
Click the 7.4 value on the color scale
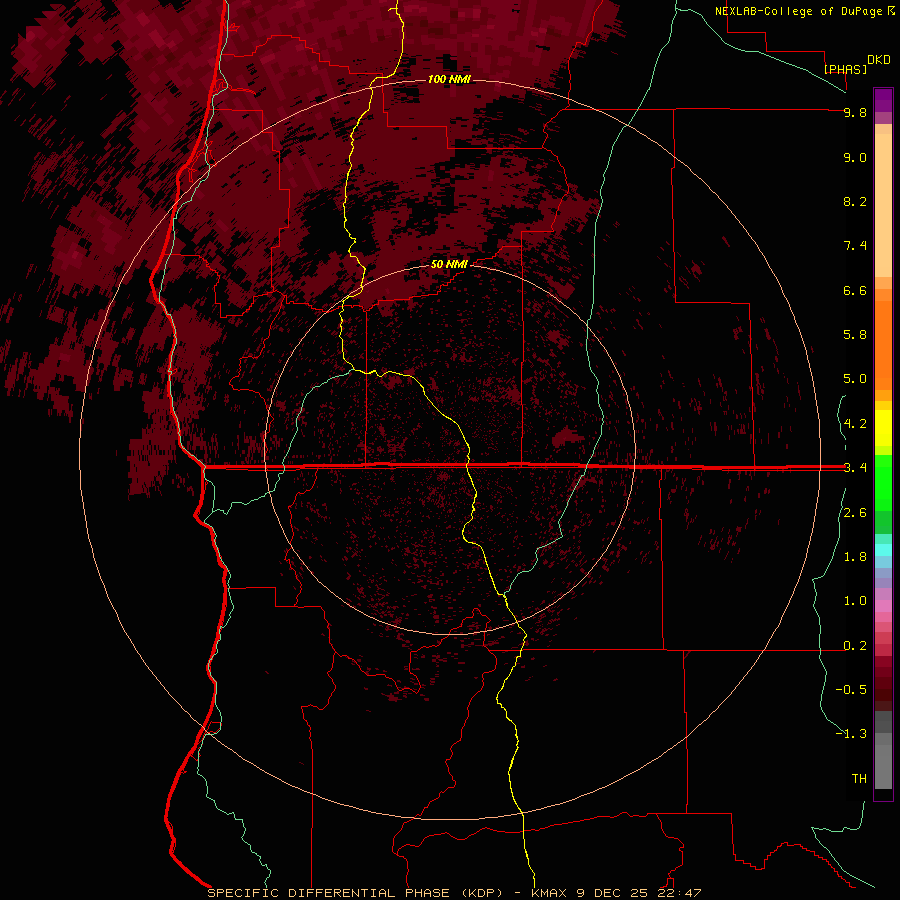[855, 246]
